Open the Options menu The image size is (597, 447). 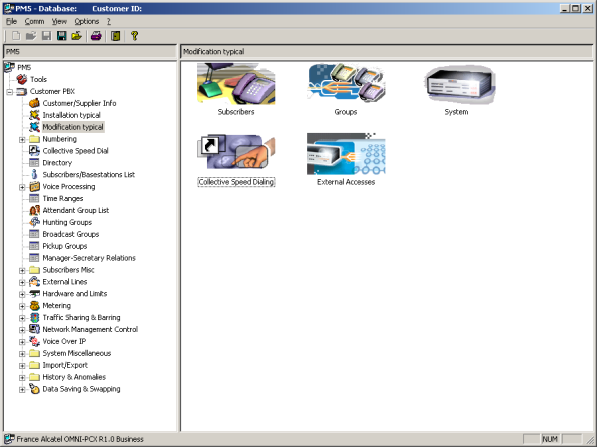click(x=86, y=21)
